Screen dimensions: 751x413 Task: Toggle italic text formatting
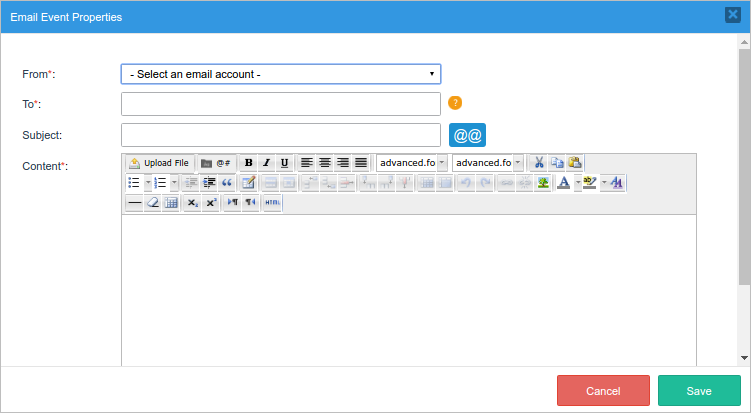(266, 163)
